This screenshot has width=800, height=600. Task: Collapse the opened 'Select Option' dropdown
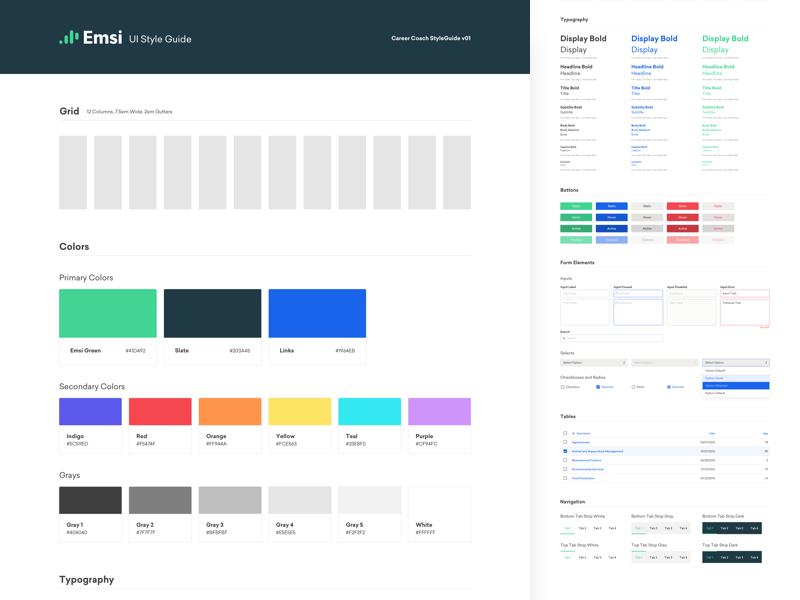click(x=736, y=363)
